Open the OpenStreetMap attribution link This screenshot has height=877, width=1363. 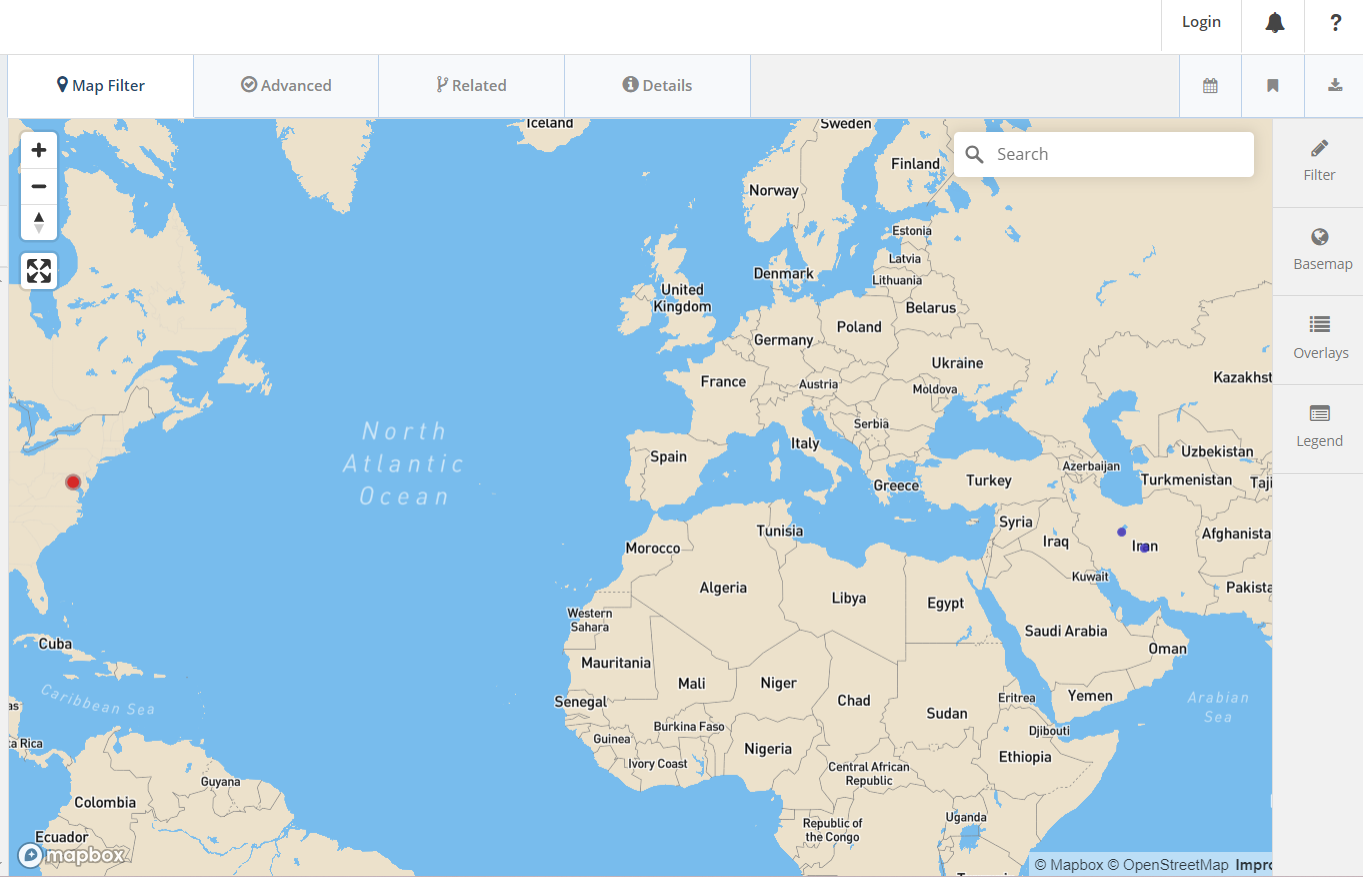1174,865
